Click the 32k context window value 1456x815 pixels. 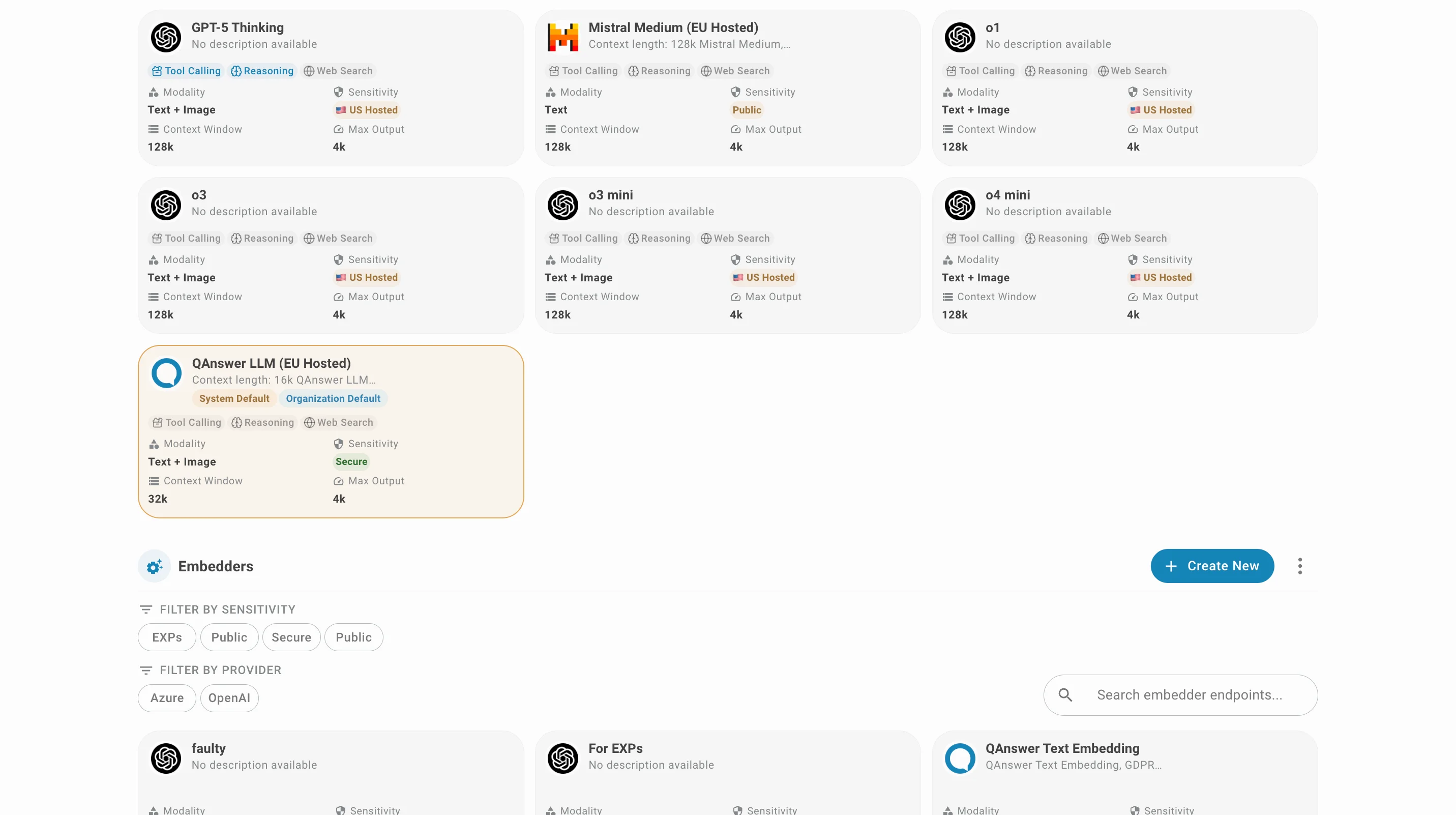[158, 500]
